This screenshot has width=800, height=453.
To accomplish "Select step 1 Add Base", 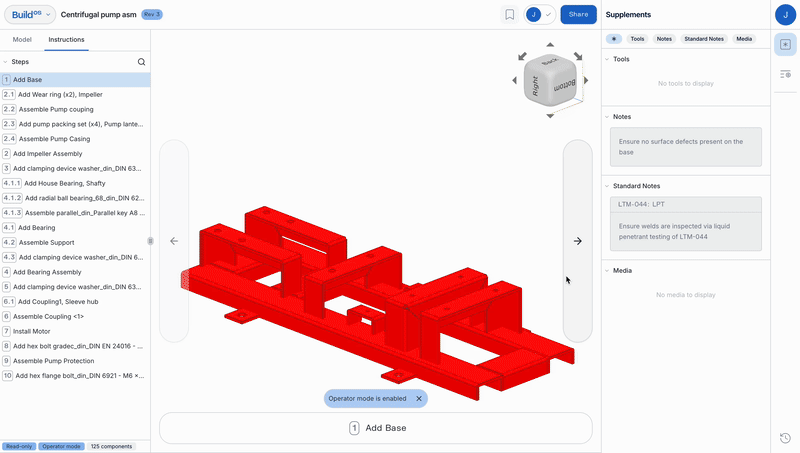I will (75, 80).
